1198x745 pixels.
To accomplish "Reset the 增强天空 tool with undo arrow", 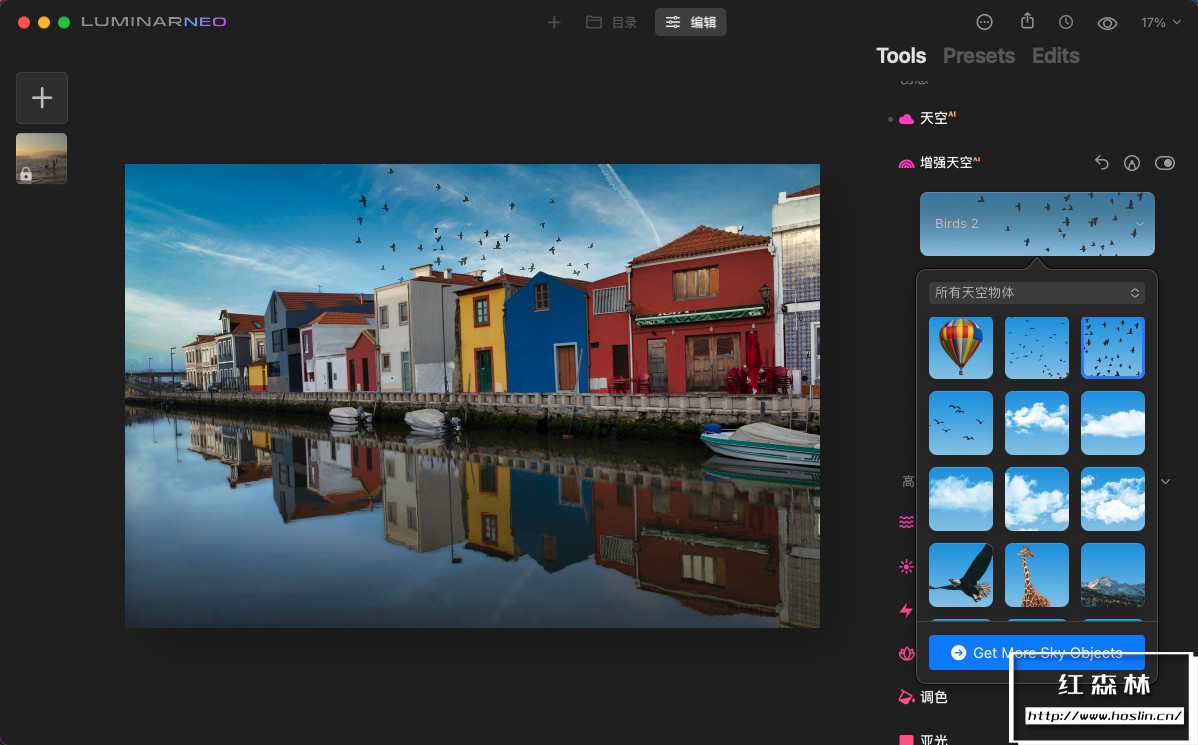I will point(1101,163).
